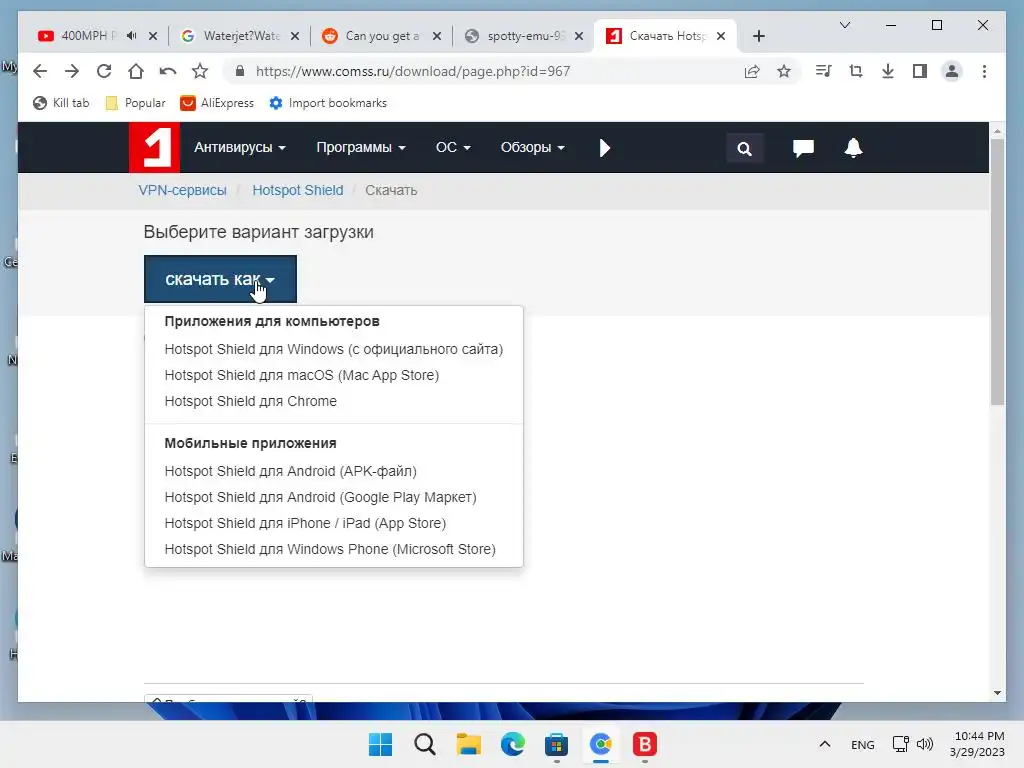Open Windows taskbar search
Viewport: 1024px width, 768px height.
pyautogui.click(x=424, y=744)
